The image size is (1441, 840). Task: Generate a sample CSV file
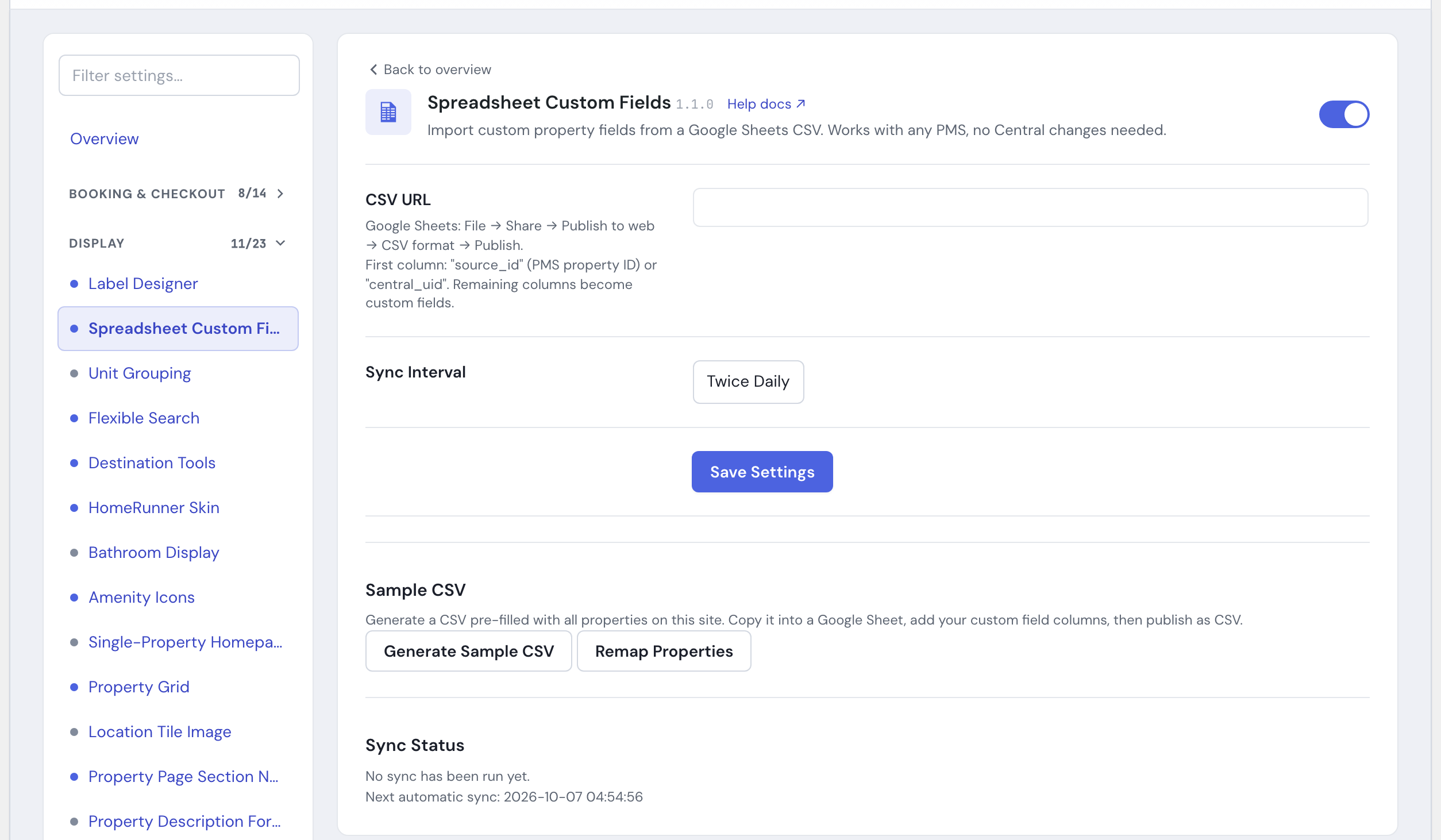coord(468,651)
